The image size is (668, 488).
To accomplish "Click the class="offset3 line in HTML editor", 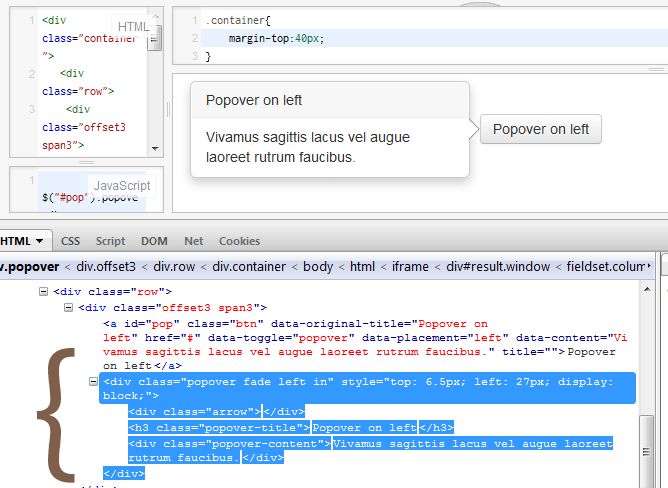I will [84, 127].
